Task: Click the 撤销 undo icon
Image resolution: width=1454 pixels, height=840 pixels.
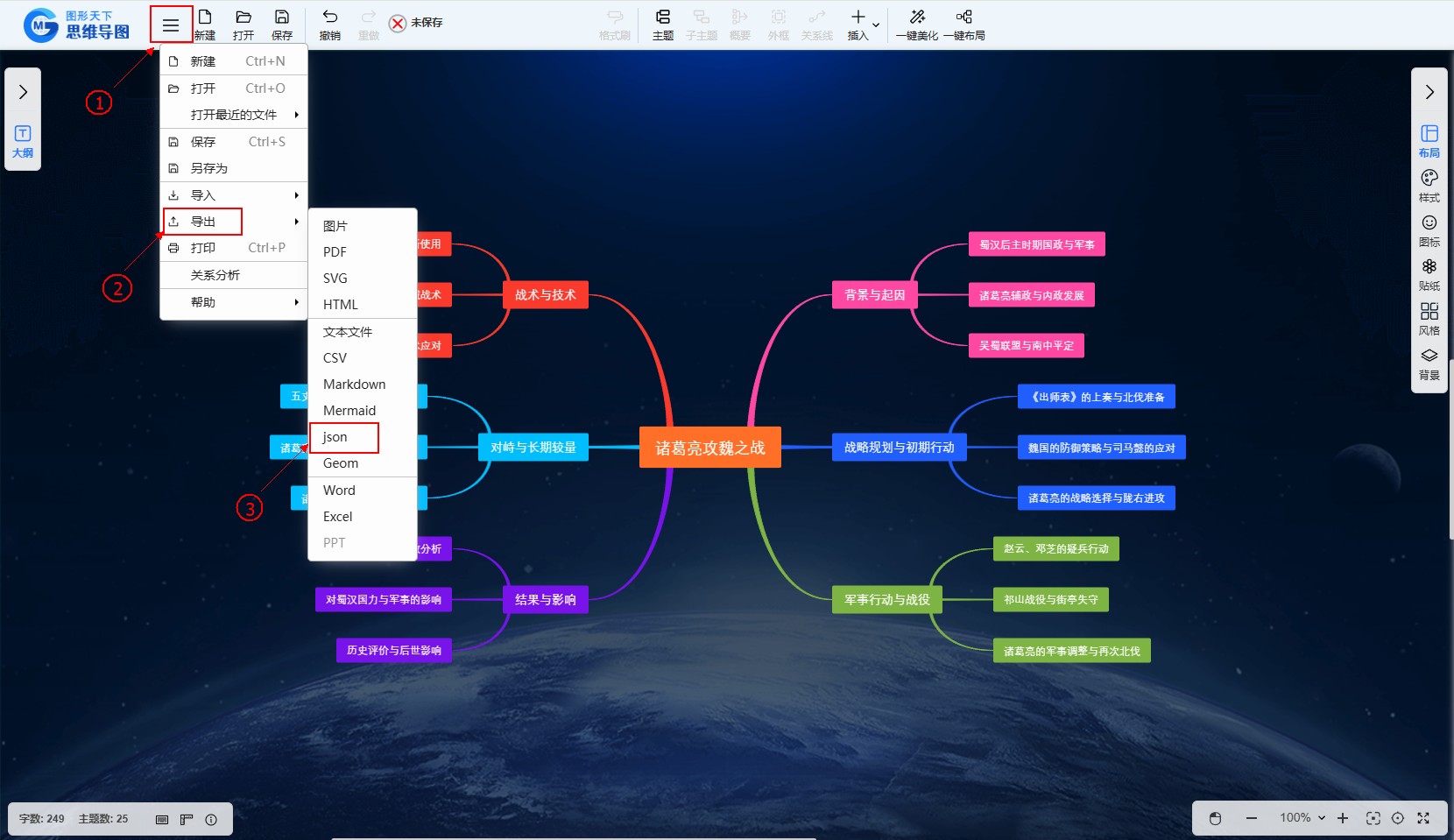Action: (x=329, y=25)
